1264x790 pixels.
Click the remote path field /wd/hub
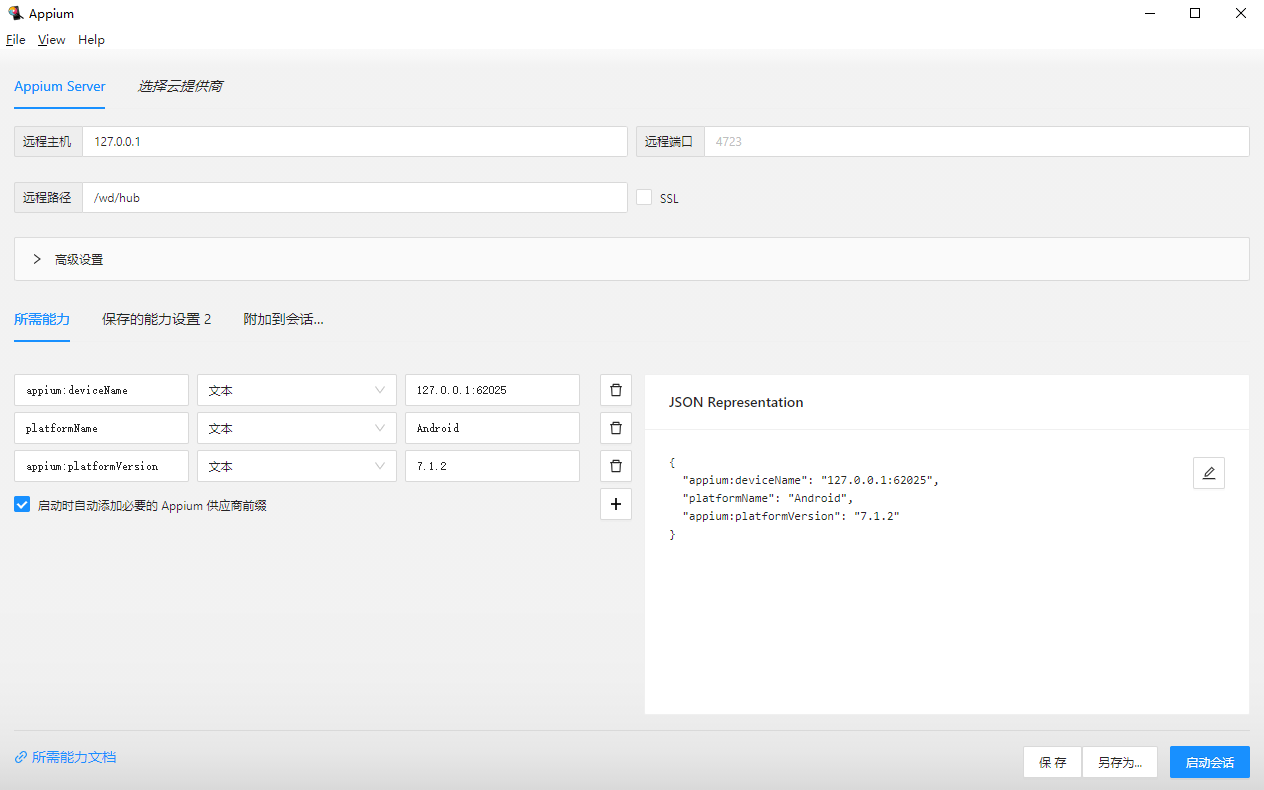click(355, 197)
